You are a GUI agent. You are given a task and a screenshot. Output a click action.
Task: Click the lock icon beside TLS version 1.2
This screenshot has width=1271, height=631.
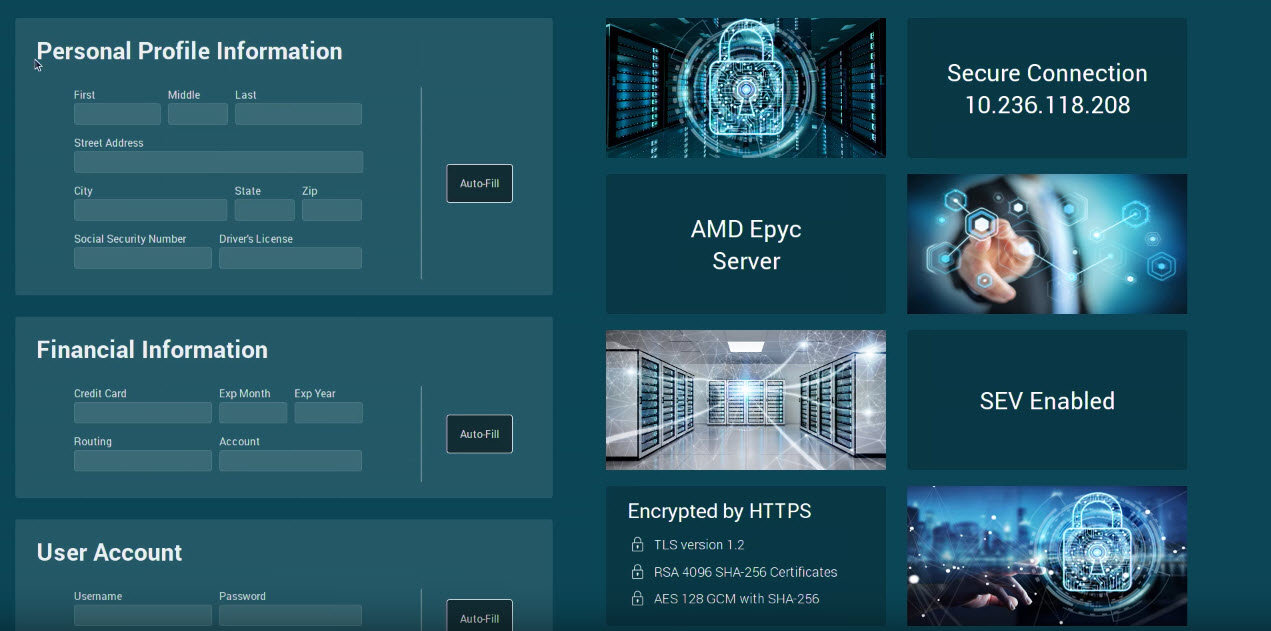click(637, 545)
